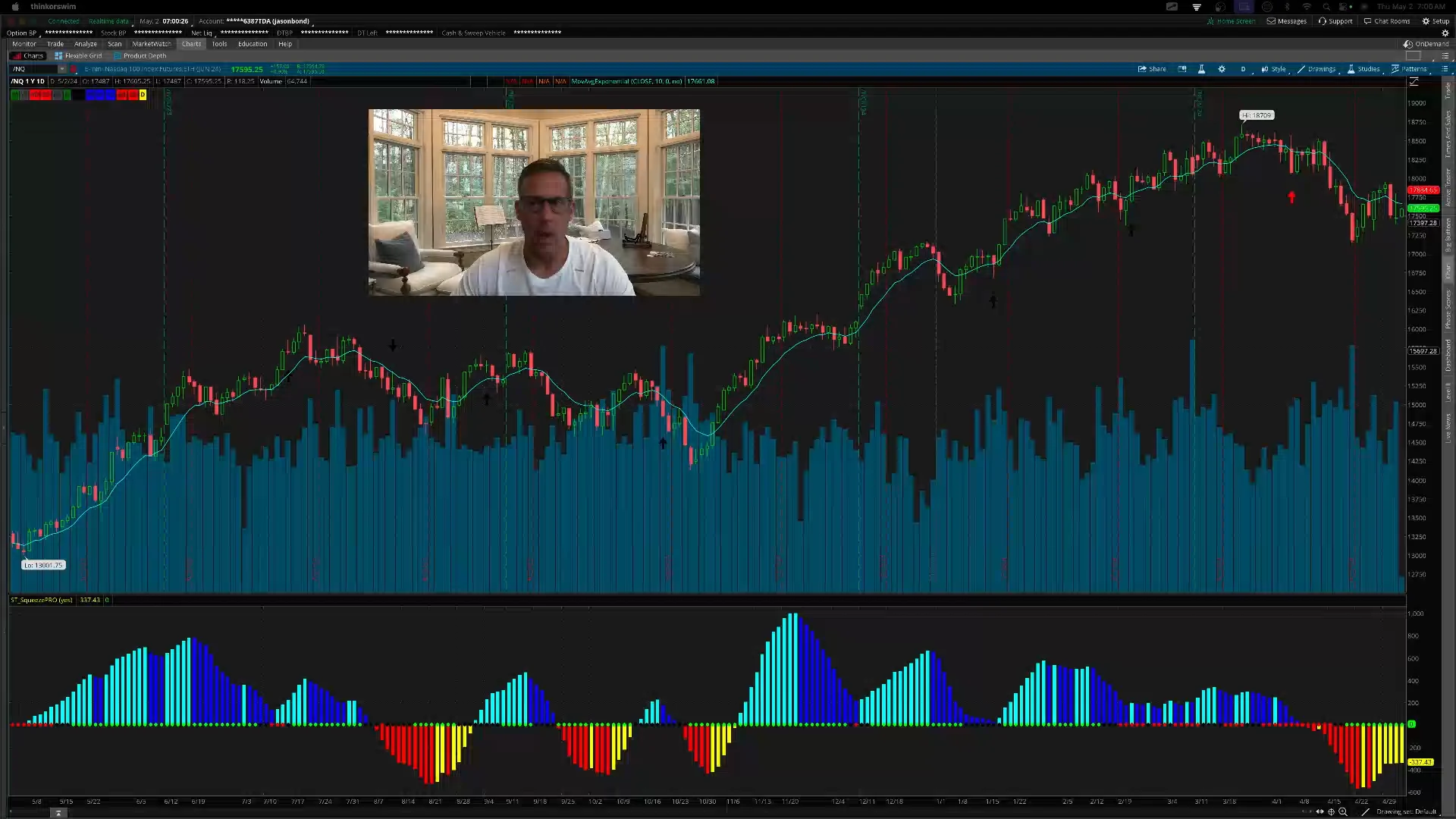Toggle OnDemand mode
The width and height of the screenshot is (1456, 819).
coord(1426,44)
